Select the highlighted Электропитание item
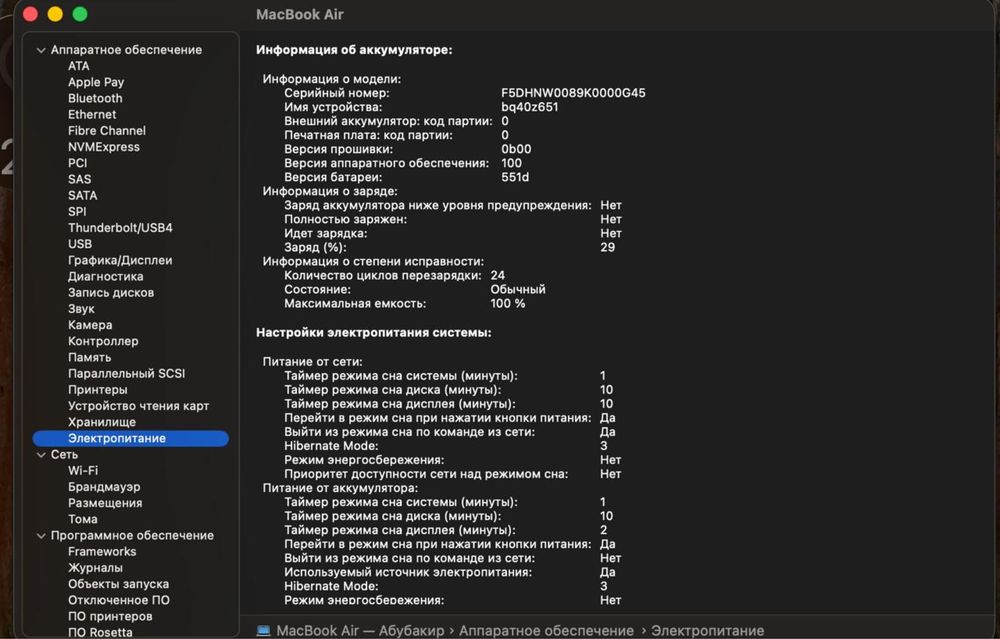1000x639 pixels. [131, 438]
